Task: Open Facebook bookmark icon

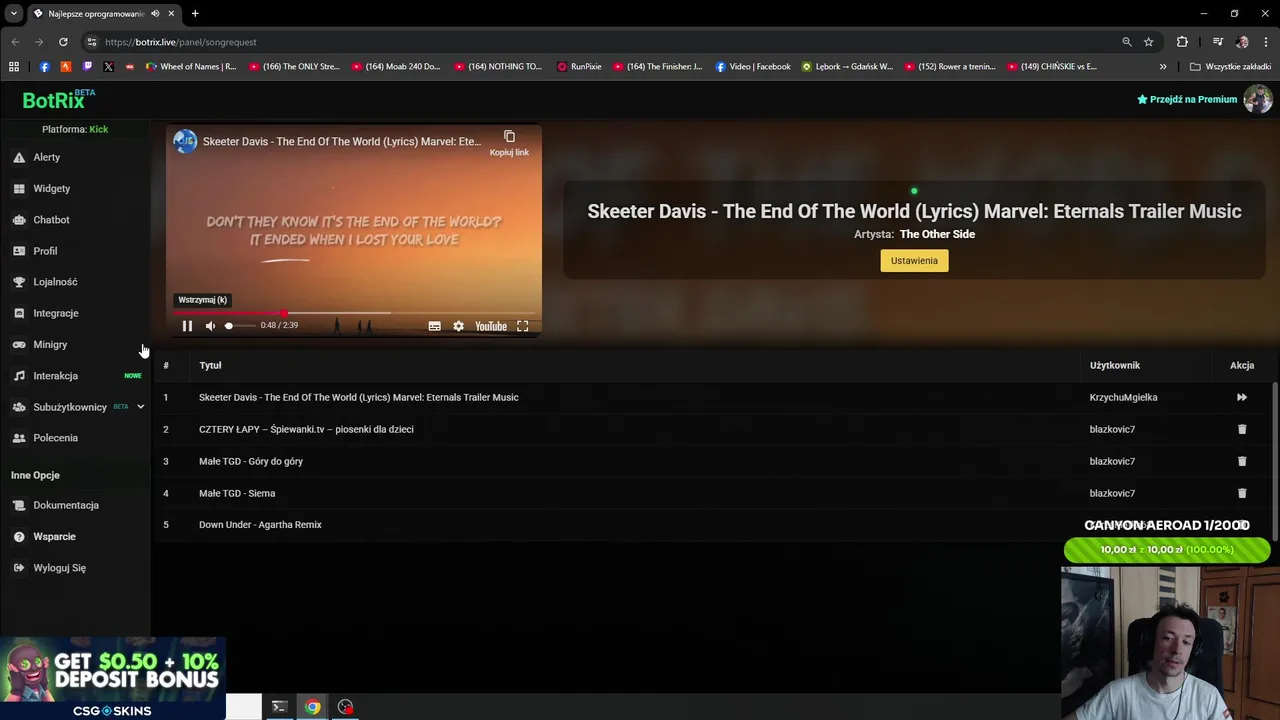Action: click(44, 67)
